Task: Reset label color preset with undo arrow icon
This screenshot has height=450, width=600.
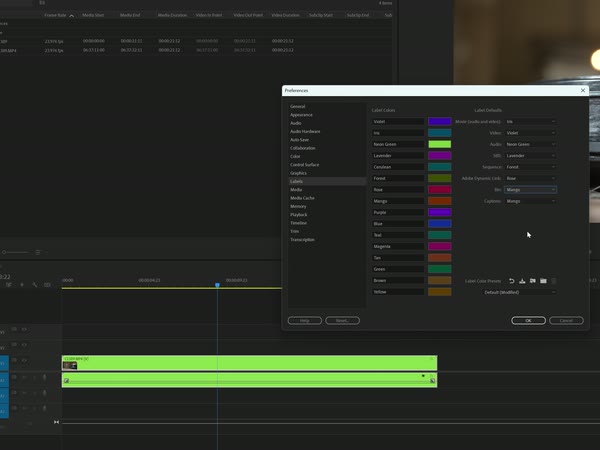Action: click(512, 281)
